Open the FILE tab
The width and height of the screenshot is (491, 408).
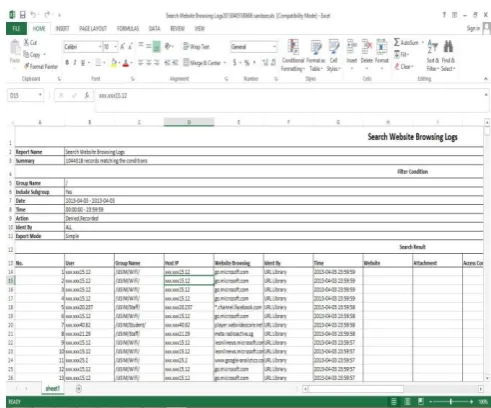tap(16, 29)
